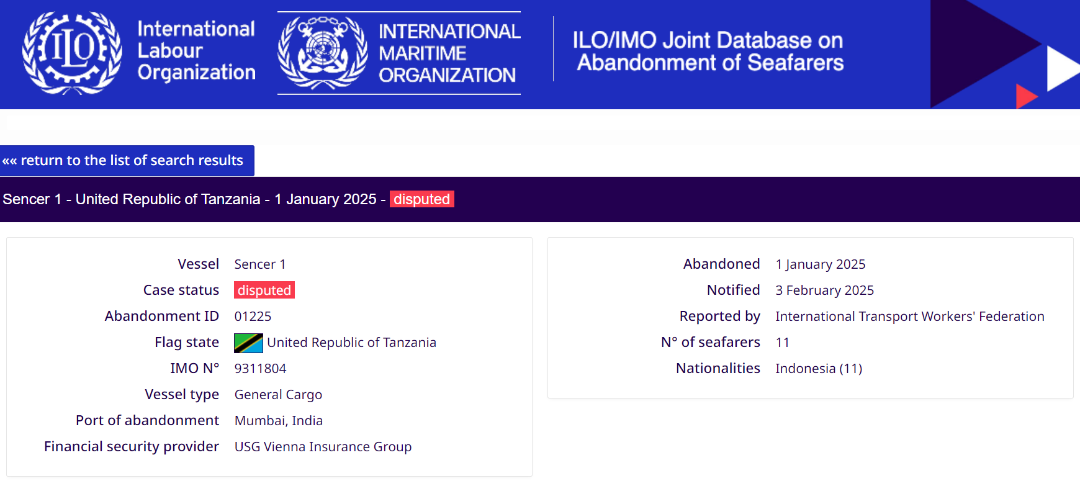Click ILO/IMO Joint Database heading

(709, 52)
